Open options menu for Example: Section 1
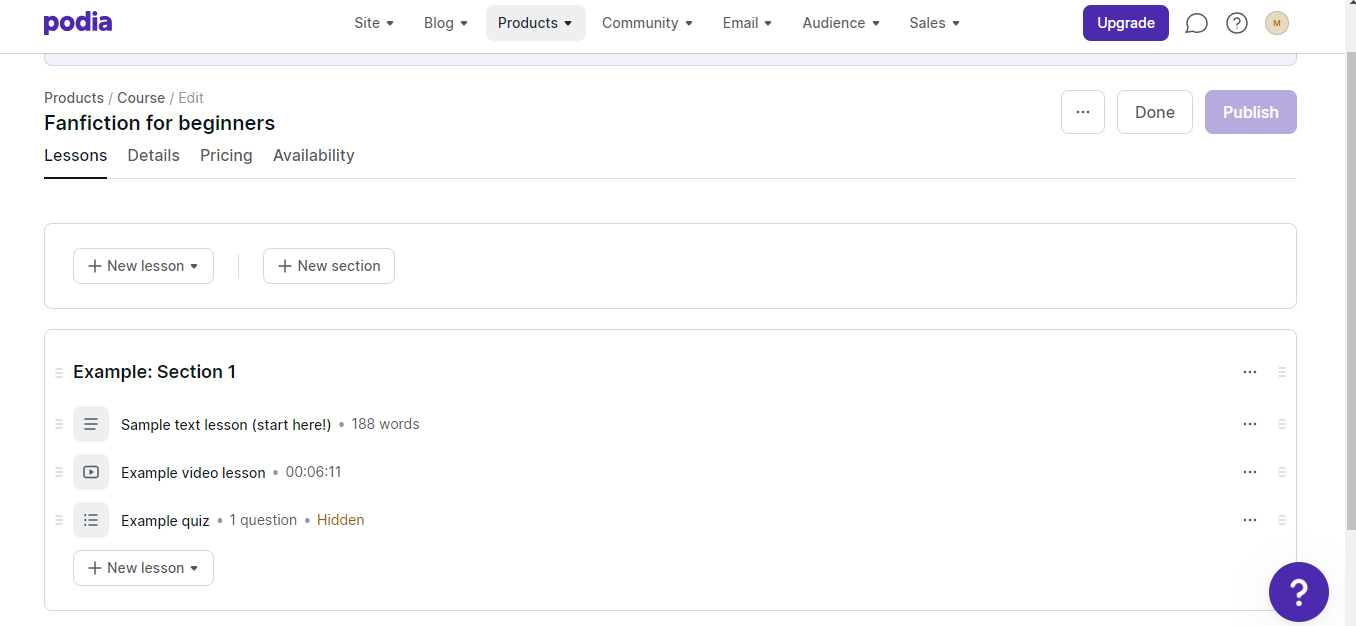Screen dimensions: 1356x626 click(1249, 372)
